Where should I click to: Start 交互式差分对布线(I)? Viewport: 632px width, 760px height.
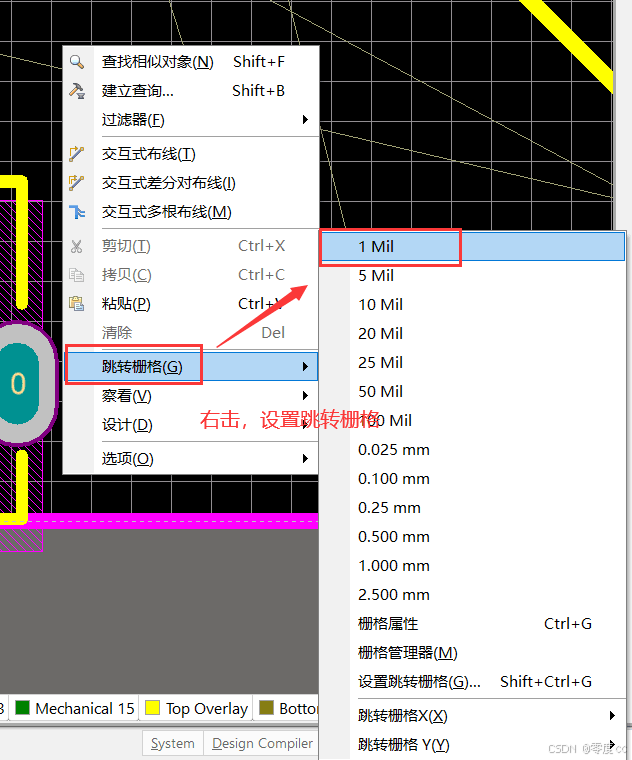pos(191,183)
